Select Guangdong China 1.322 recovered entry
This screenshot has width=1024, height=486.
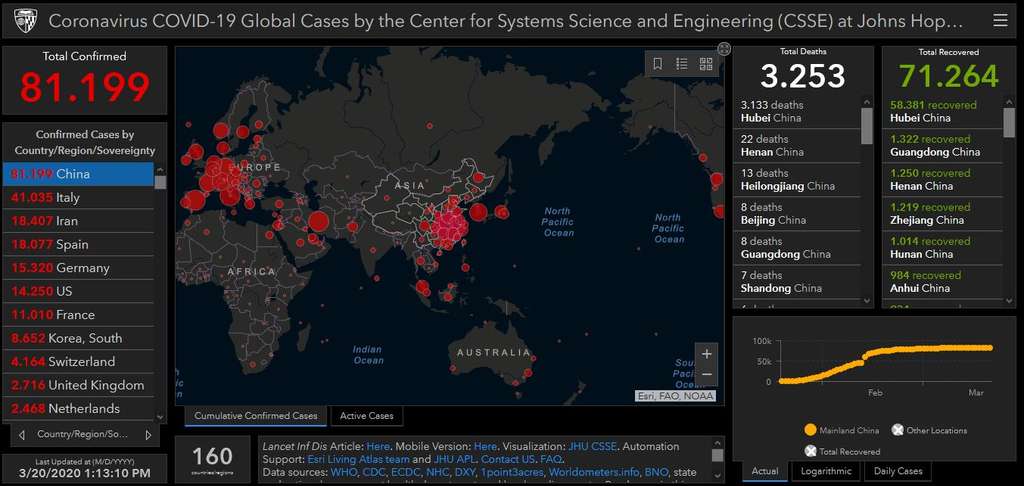coord(942,146)
